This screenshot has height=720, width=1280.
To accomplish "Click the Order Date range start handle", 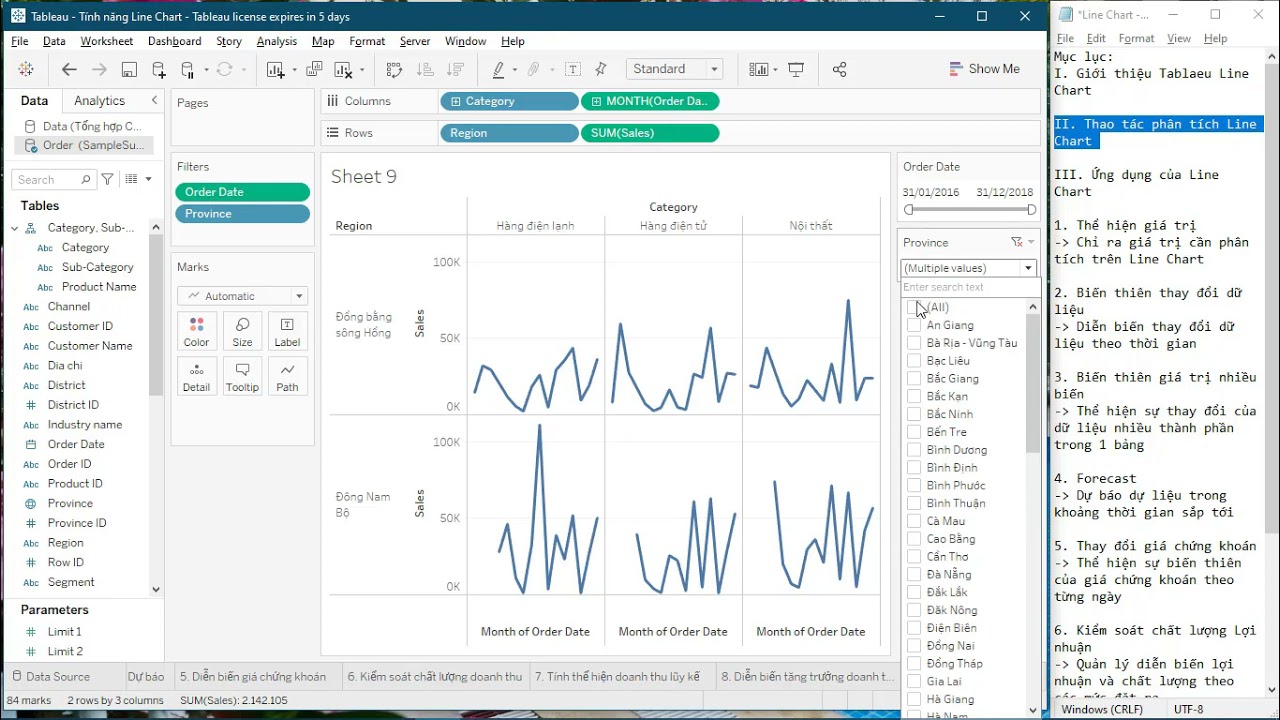I will pyautogui.click(x=909, y=209).
